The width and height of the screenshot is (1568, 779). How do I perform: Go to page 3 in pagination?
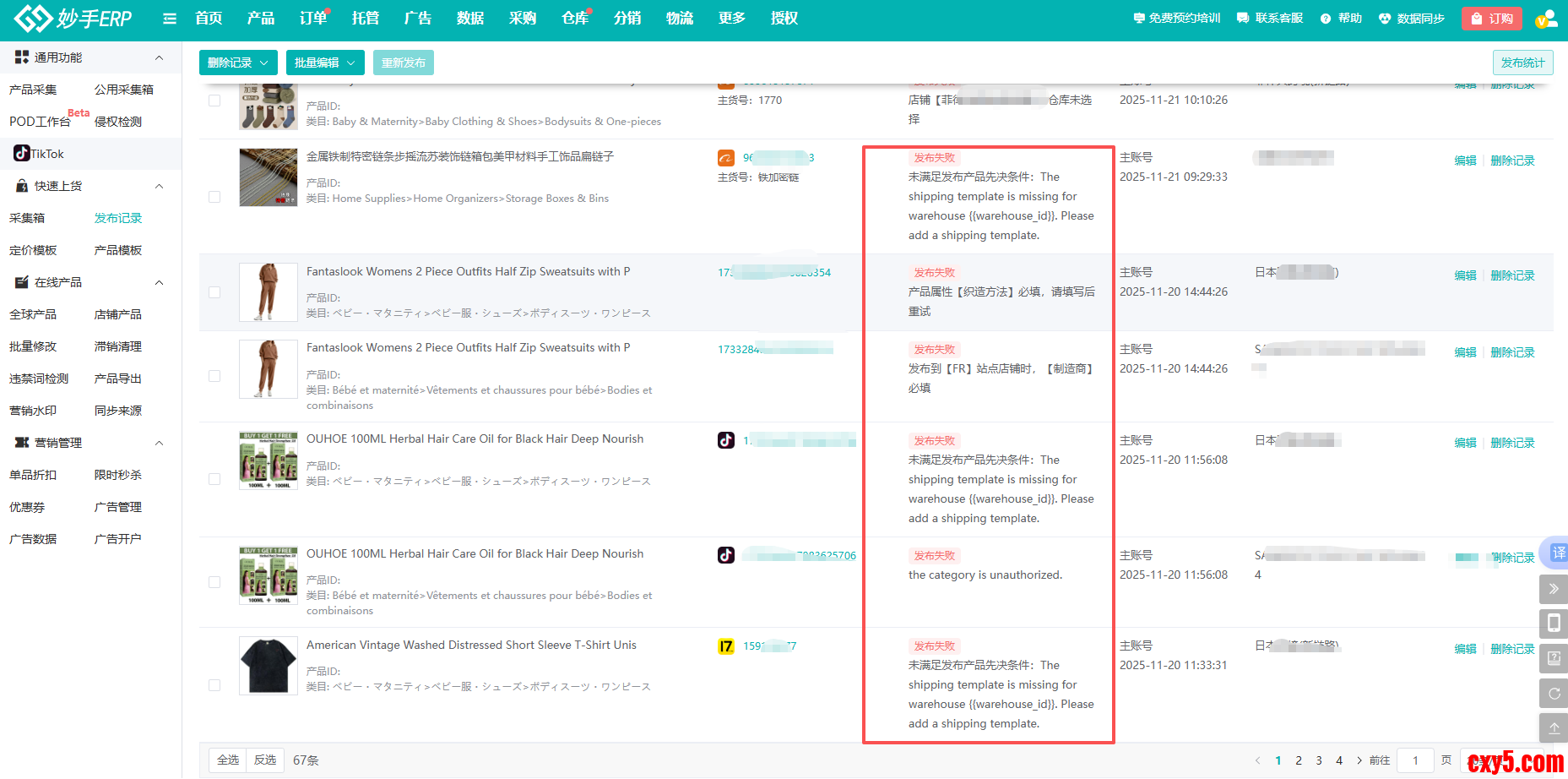(x=1319, y=760)
